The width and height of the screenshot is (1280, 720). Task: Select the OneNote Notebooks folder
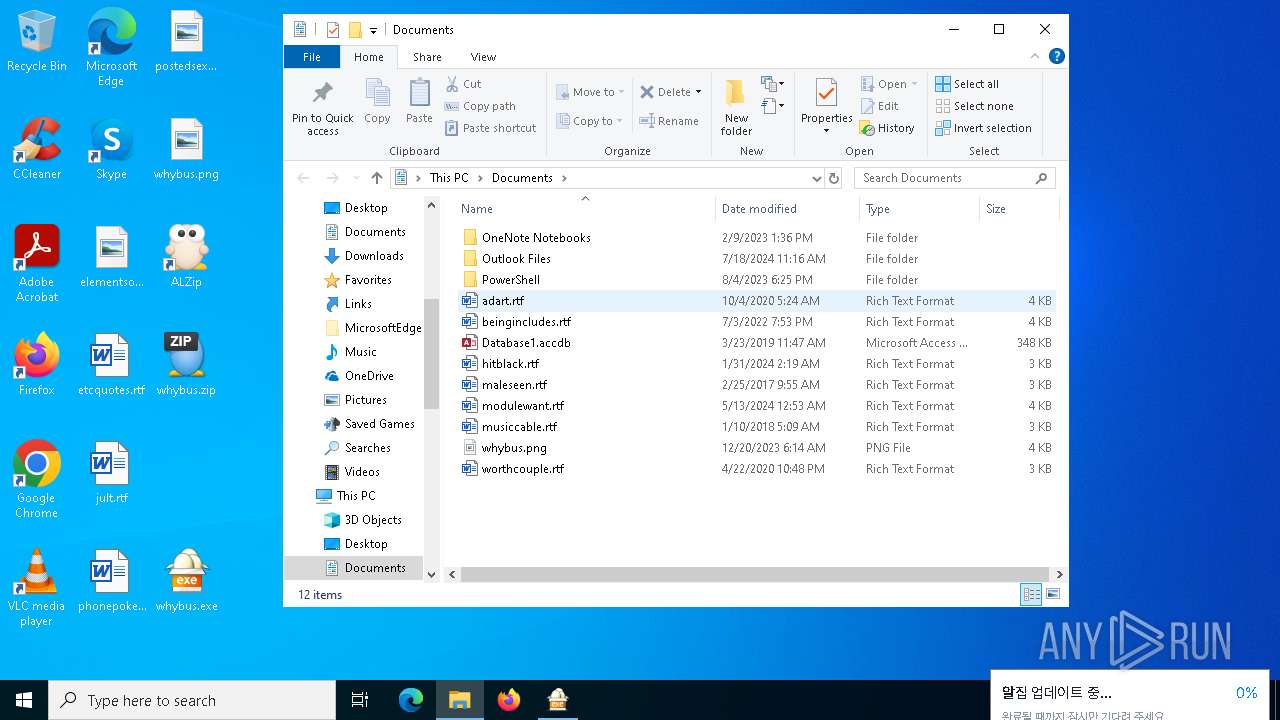[756, 238]
